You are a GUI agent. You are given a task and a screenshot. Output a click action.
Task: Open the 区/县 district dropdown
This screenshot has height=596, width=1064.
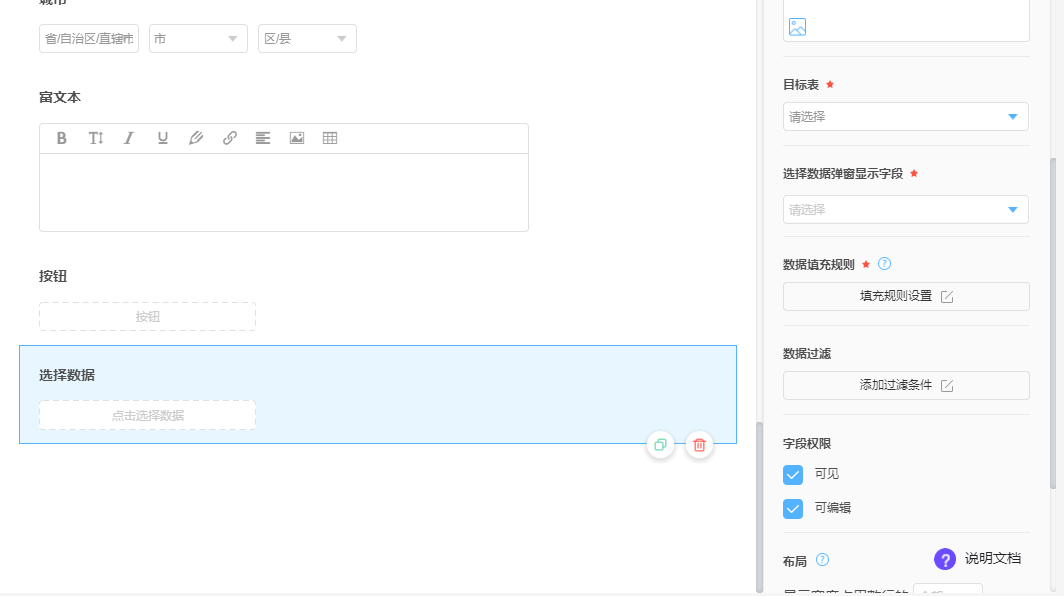pos(307,39)
